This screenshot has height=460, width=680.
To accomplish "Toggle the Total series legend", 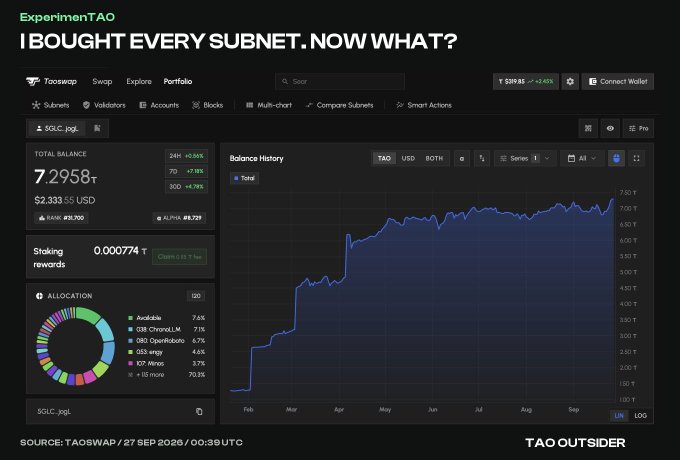I will [x=245, y=178].
